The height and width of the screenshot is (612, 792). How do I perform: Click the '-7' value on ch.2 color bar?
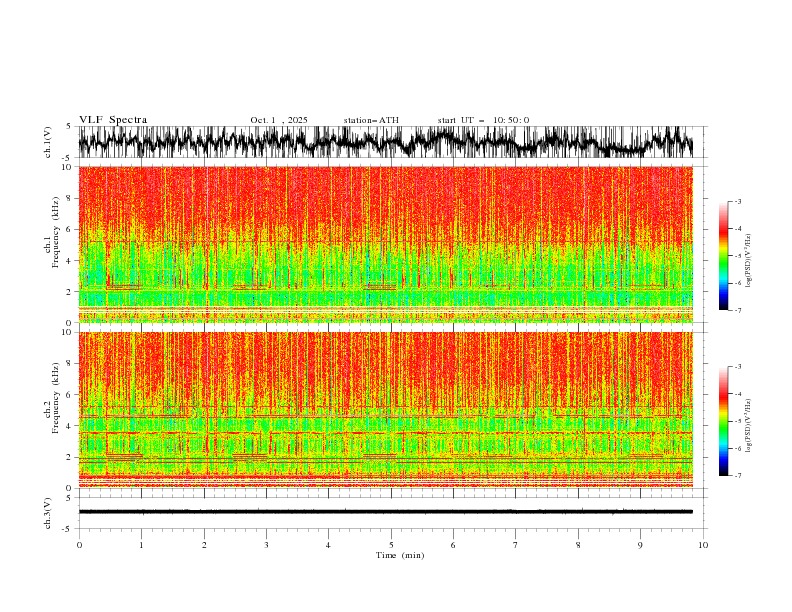[x=737, y=475]
